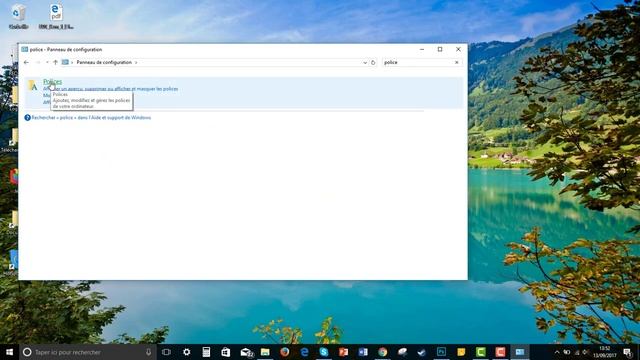Switch to the Control Panel taskbar button

pyautogui.click(x=520, y=352)
